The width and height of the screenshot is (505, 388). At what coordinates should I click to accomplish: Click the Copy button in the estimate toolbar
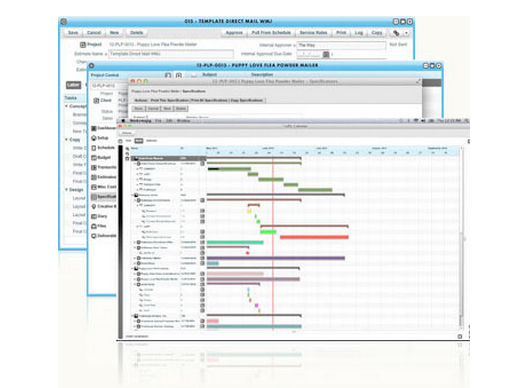pyautogui.click(x=377, y=33)
